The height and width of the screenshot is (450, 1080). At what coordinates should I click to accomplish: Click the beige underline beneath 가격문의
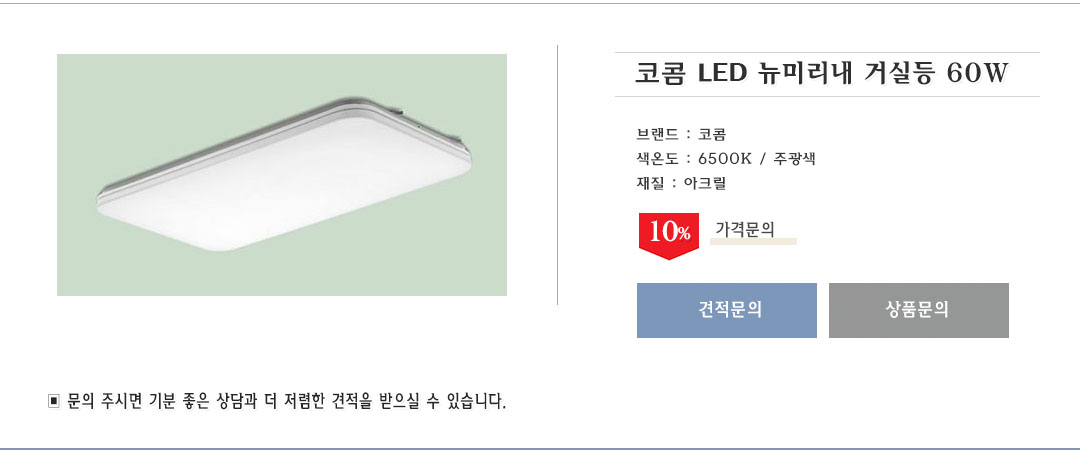click(x=753, y=241)
